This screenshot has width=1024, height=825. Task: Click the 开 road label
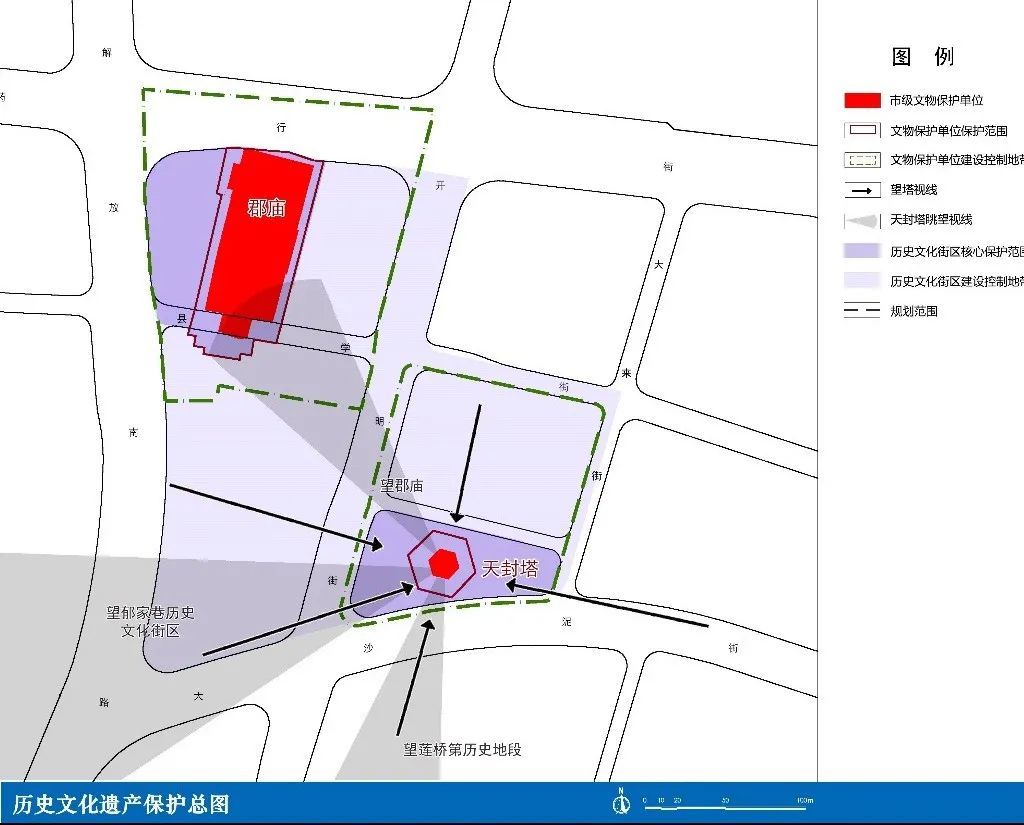[440, 186]
